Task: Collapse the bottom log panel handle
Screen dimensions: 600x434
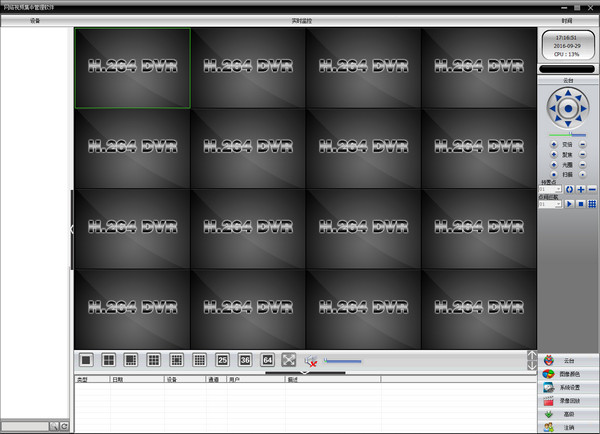Action: point(305,372)
